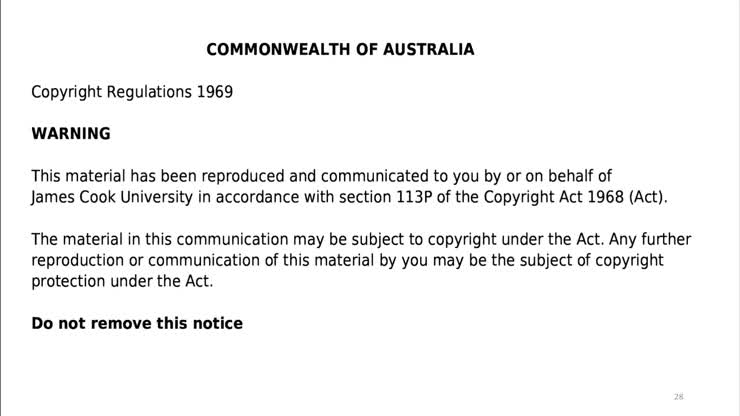The image size is (740, 416).
Task: Click the line starting The material in this
Action: click(x=361, y=239)
